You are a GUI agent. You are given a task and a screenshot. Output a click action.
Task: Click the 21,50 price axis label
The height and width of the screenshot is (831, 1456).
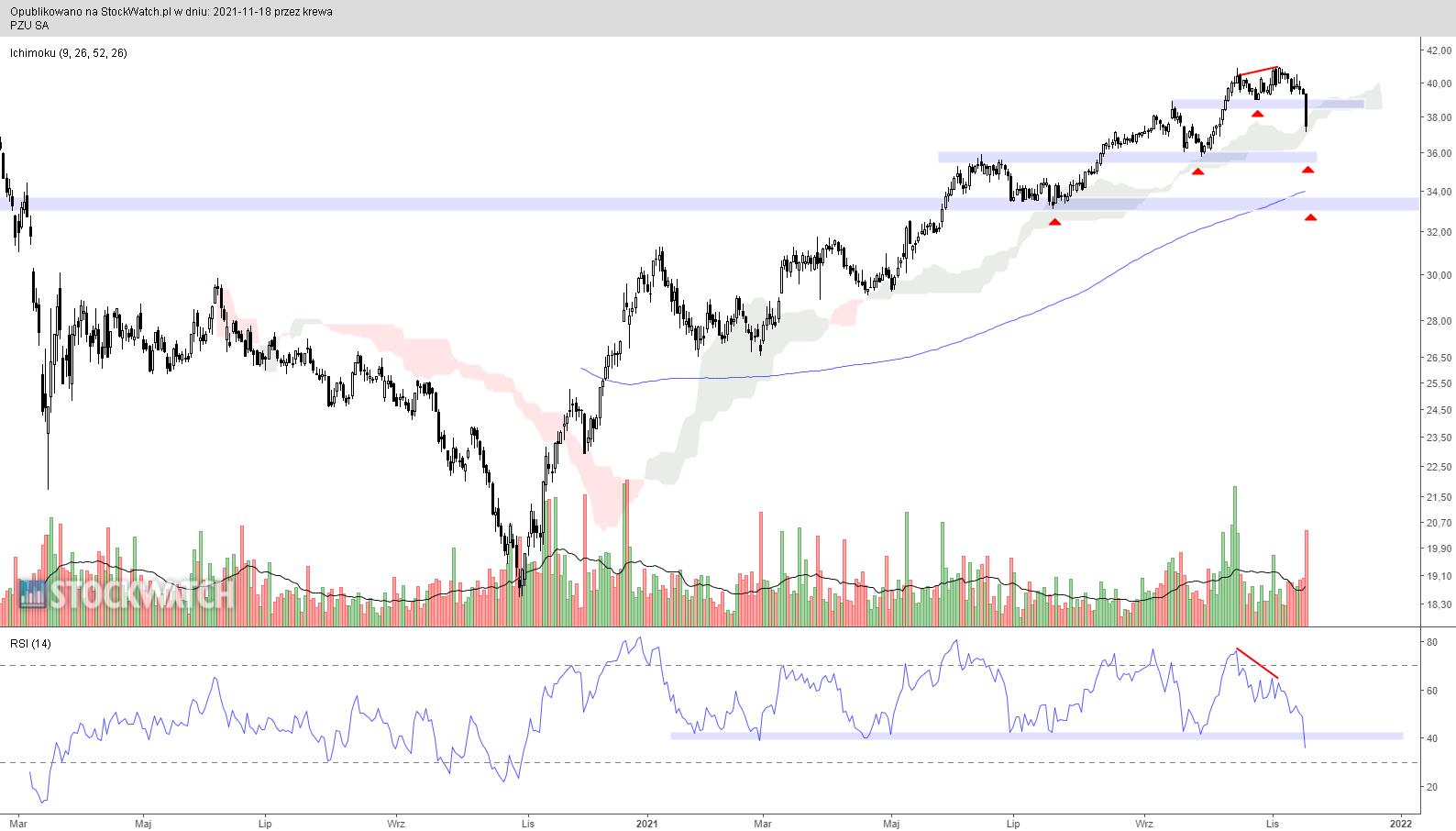1438,497
